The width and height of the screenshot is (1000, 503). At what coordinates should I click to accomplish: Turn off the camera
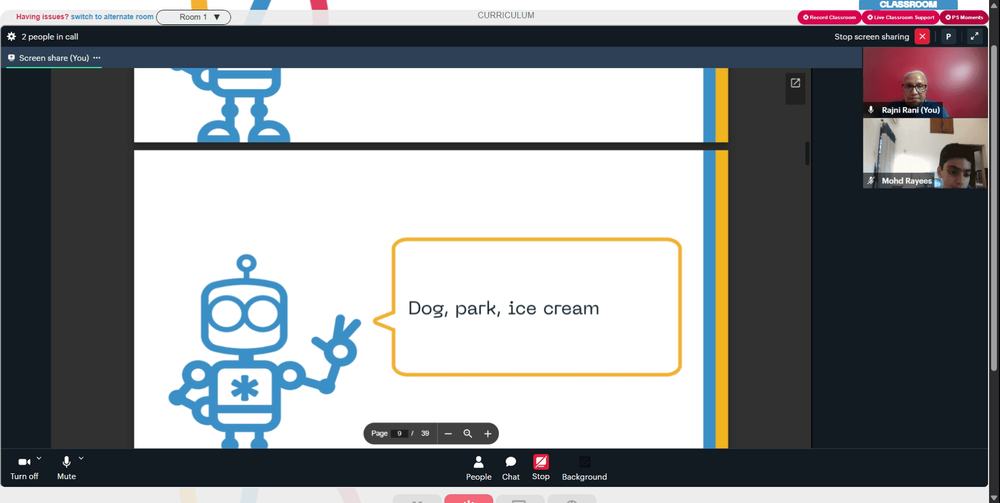click(24, 468)
